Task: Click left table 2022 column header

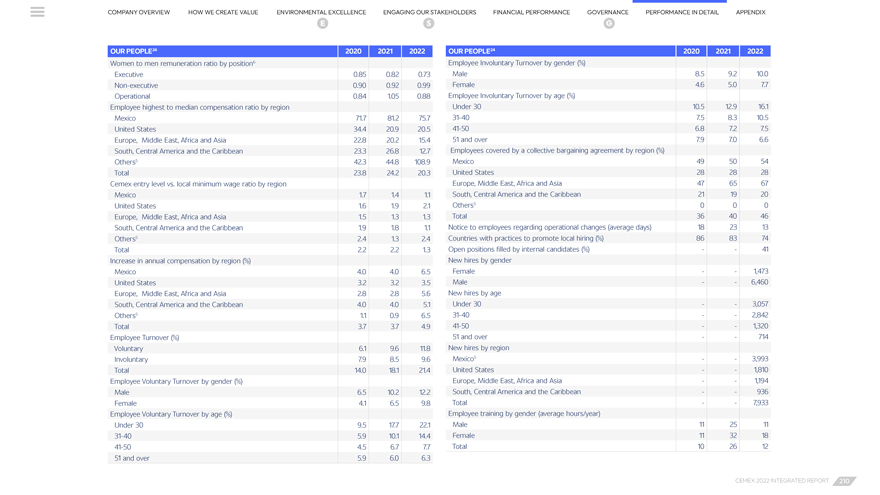Action: [417, 51]
